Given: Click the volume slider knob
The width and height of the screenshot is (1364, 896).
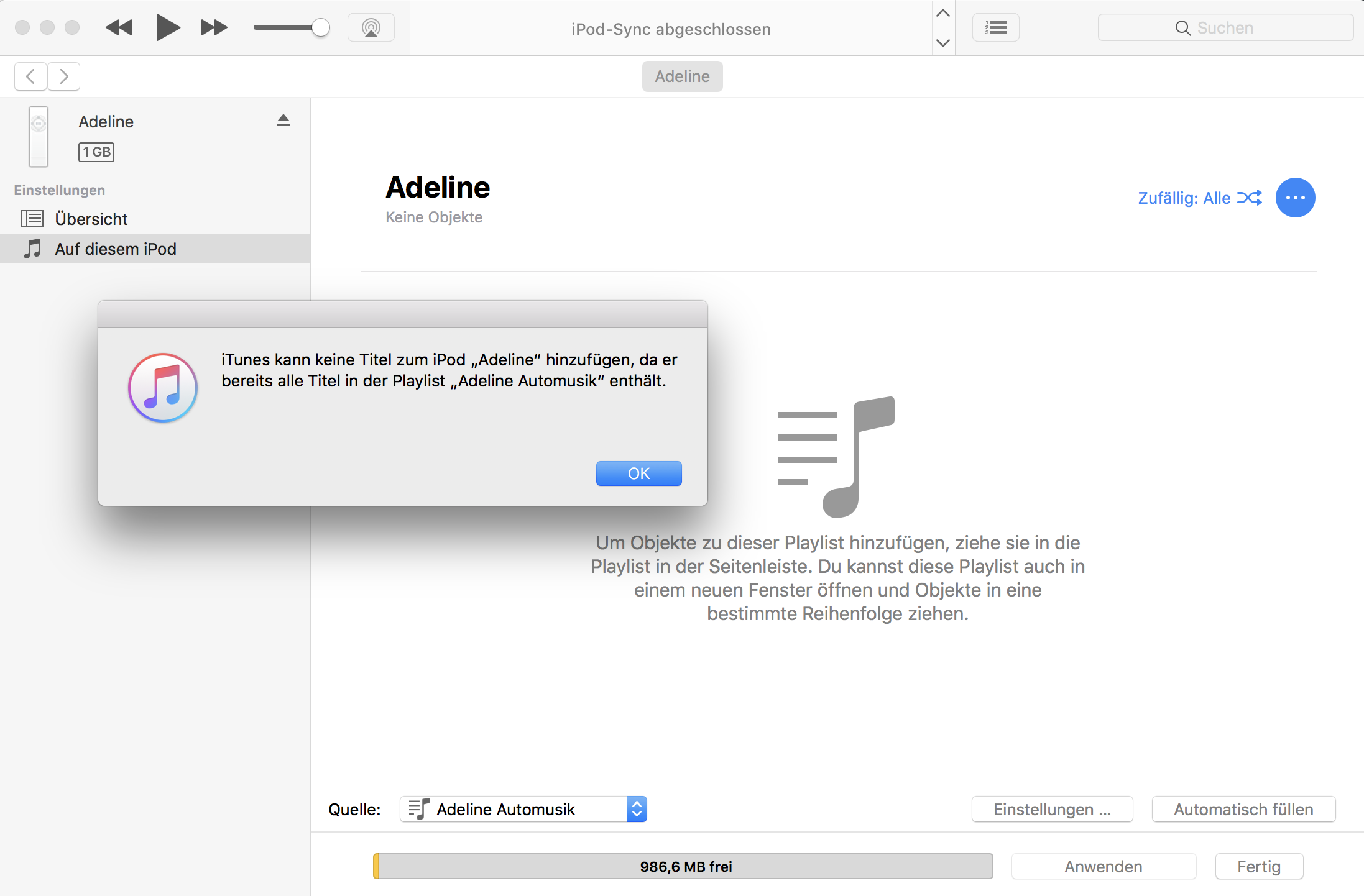Looking at the screenshot, I should (x=320, y=28).
